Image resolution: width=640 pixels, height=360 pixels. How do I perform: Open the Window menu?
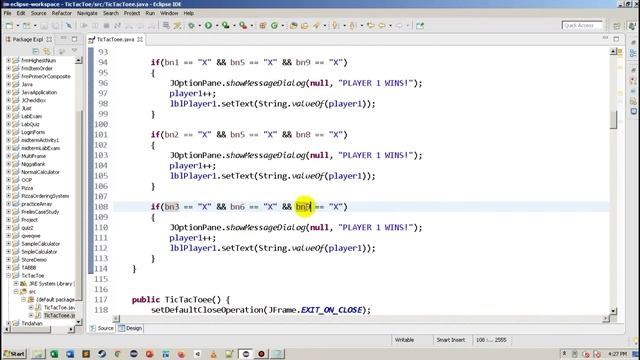[x=169, y=13]
